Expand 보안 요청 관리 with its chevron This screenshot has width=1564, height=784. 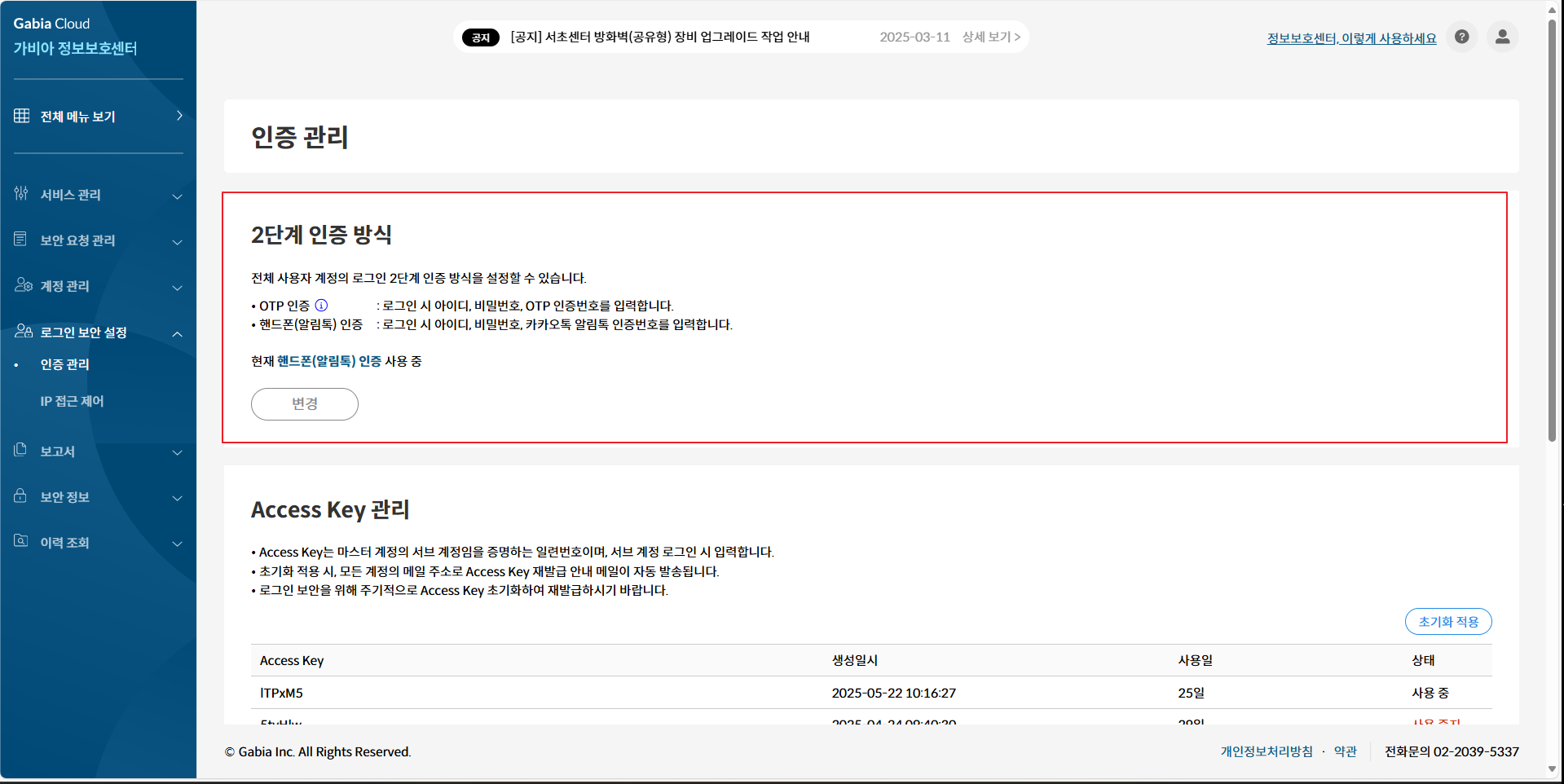point(177,241)
